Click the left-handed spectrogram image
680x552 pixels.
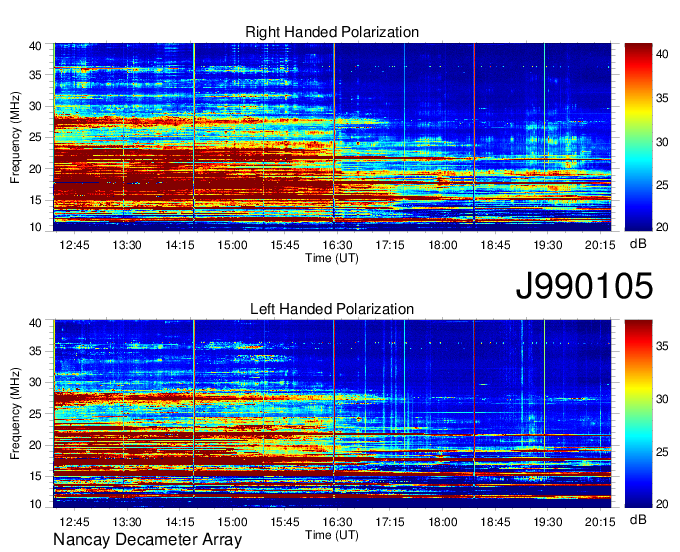332,414
